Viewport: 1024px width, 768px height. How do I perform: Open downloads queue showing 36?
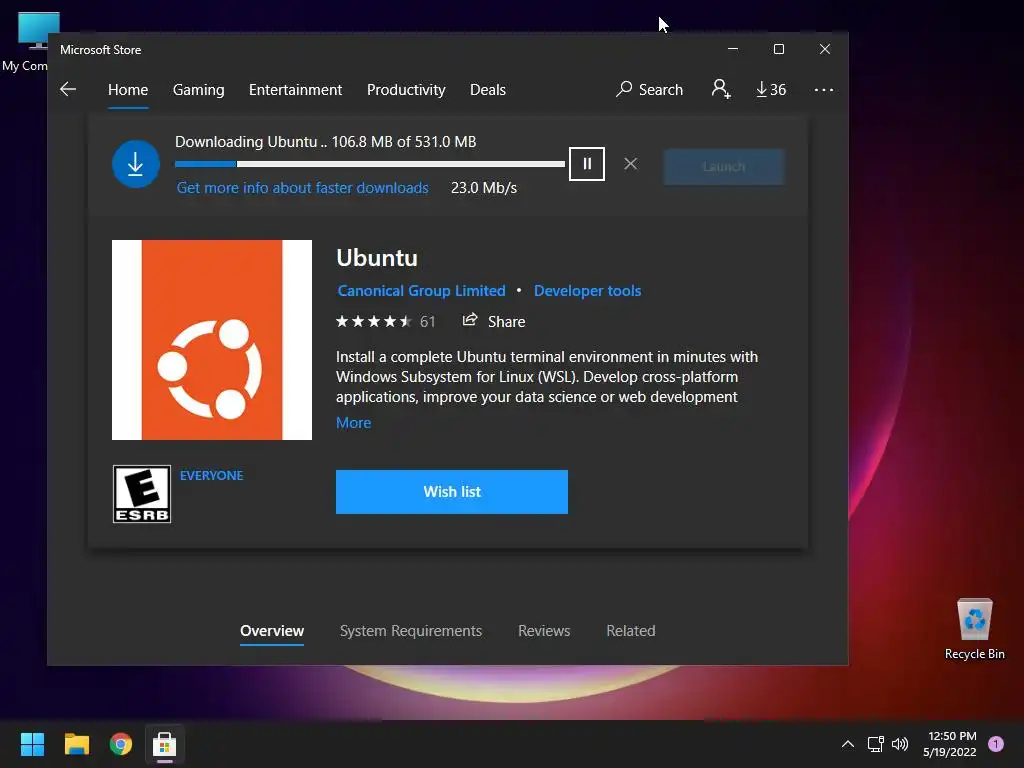click(771, 89)
